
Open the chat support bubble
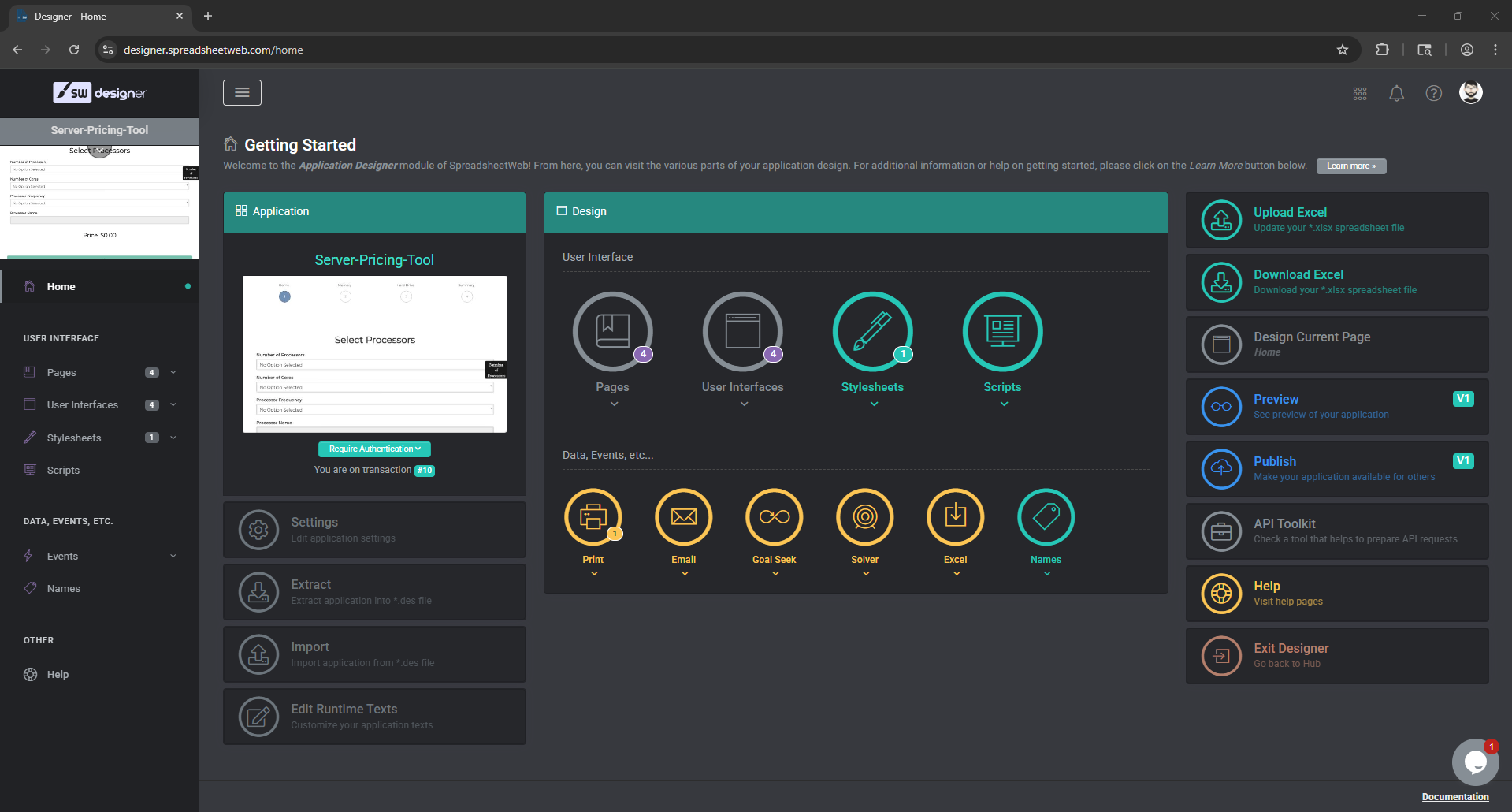click(1474, 762)
